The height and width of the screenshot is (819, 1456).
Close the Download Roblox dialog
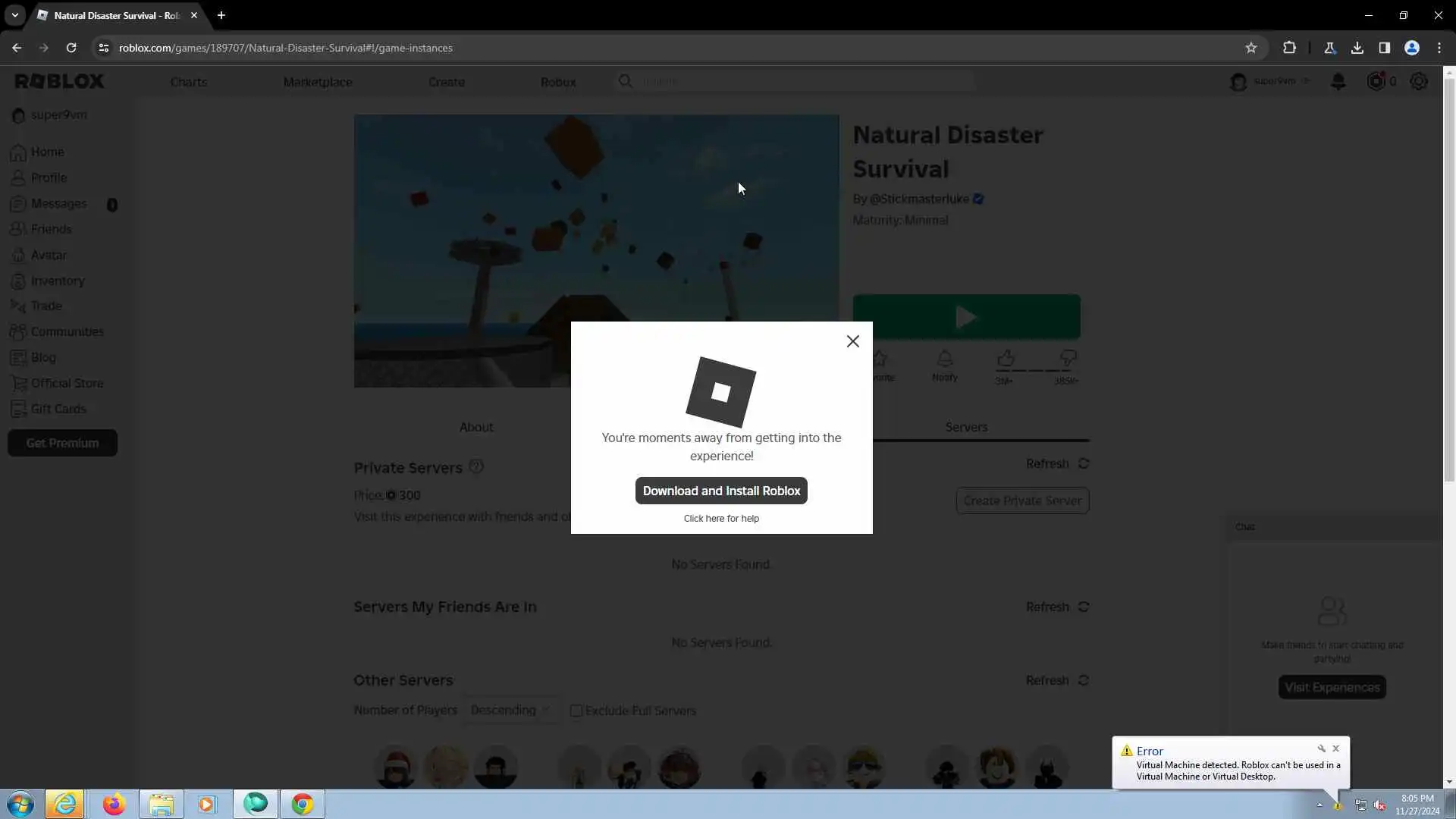[x=852, y=341]
